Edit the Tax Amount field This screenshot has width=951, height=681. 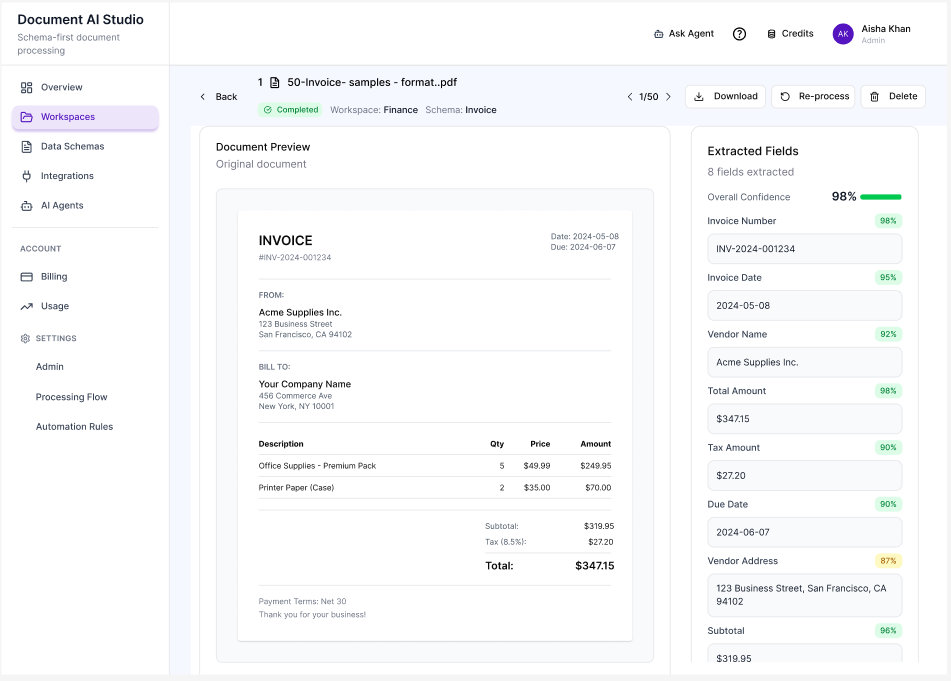pos(805,476)
